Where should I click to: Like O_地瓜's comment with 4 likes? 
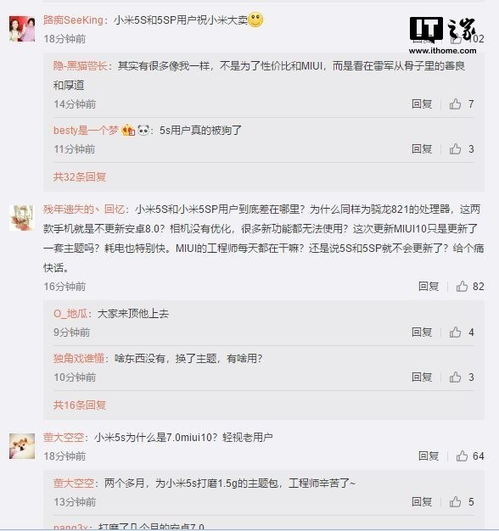(x=455, y=332)
